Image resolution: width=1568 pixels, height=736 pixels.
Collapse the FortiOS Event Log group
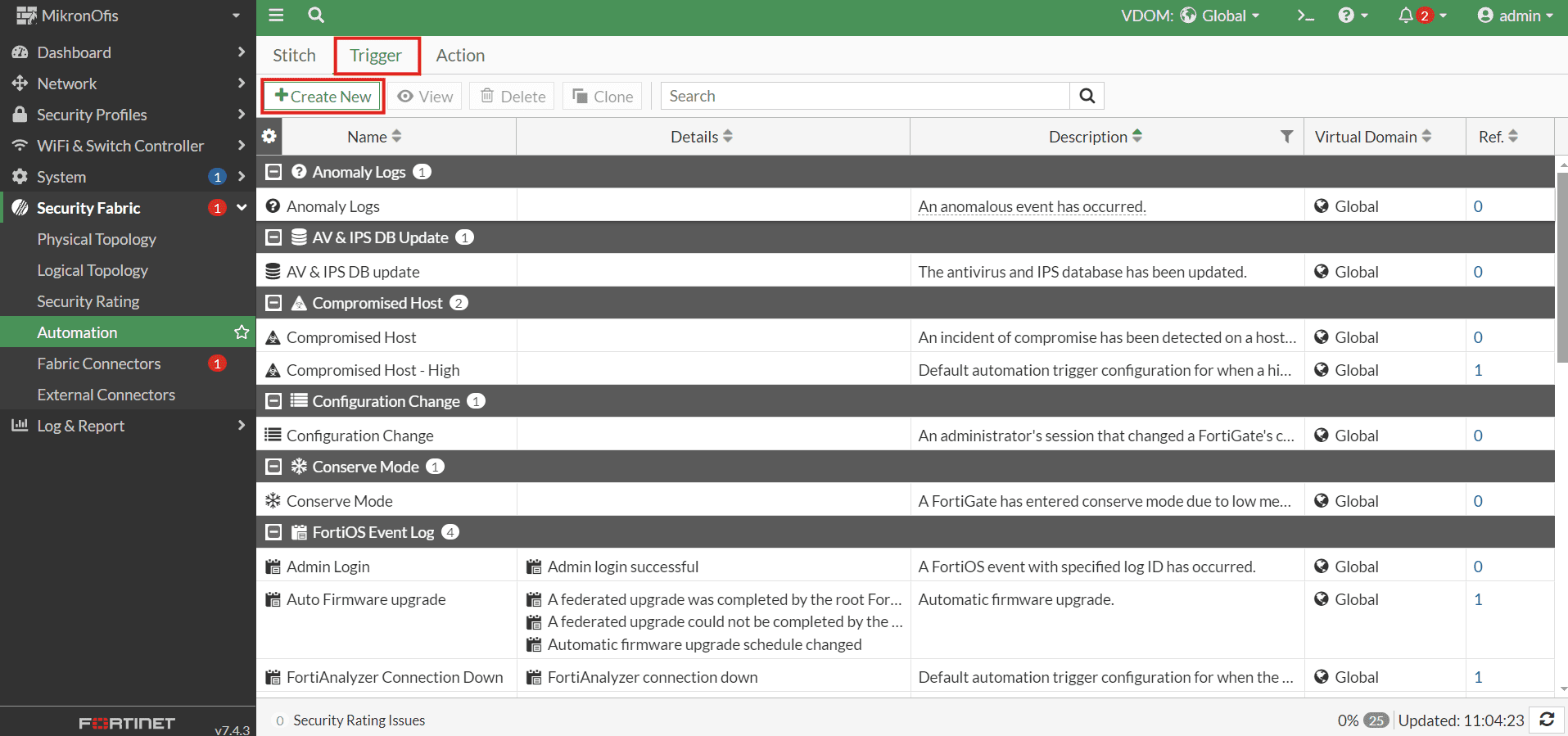coord(274,532)
